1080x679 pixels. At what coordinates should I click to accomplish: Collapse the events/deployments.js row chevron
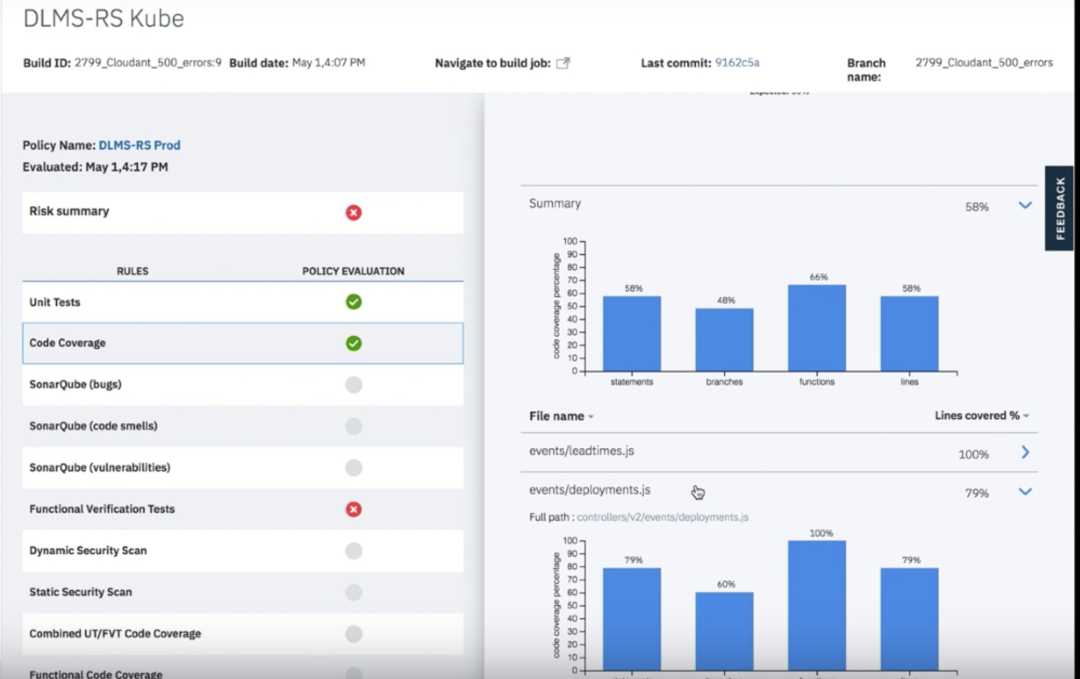point(1024,492)
